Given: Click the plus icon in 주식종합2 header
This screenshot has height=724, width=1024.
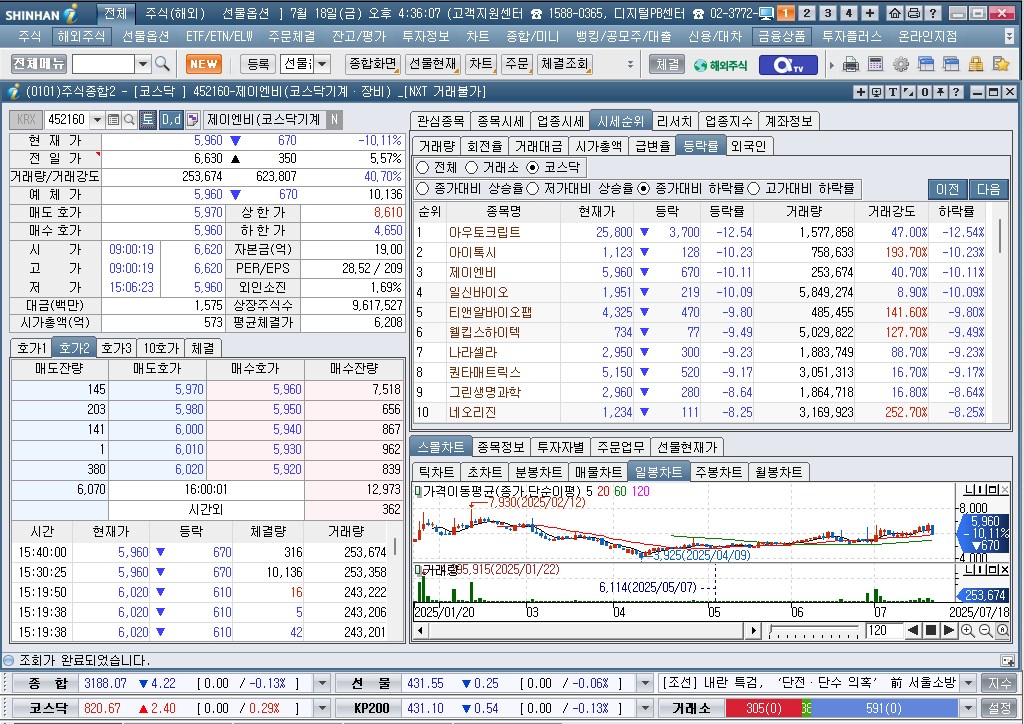Looking at the screenshot, I should point(861,92).
